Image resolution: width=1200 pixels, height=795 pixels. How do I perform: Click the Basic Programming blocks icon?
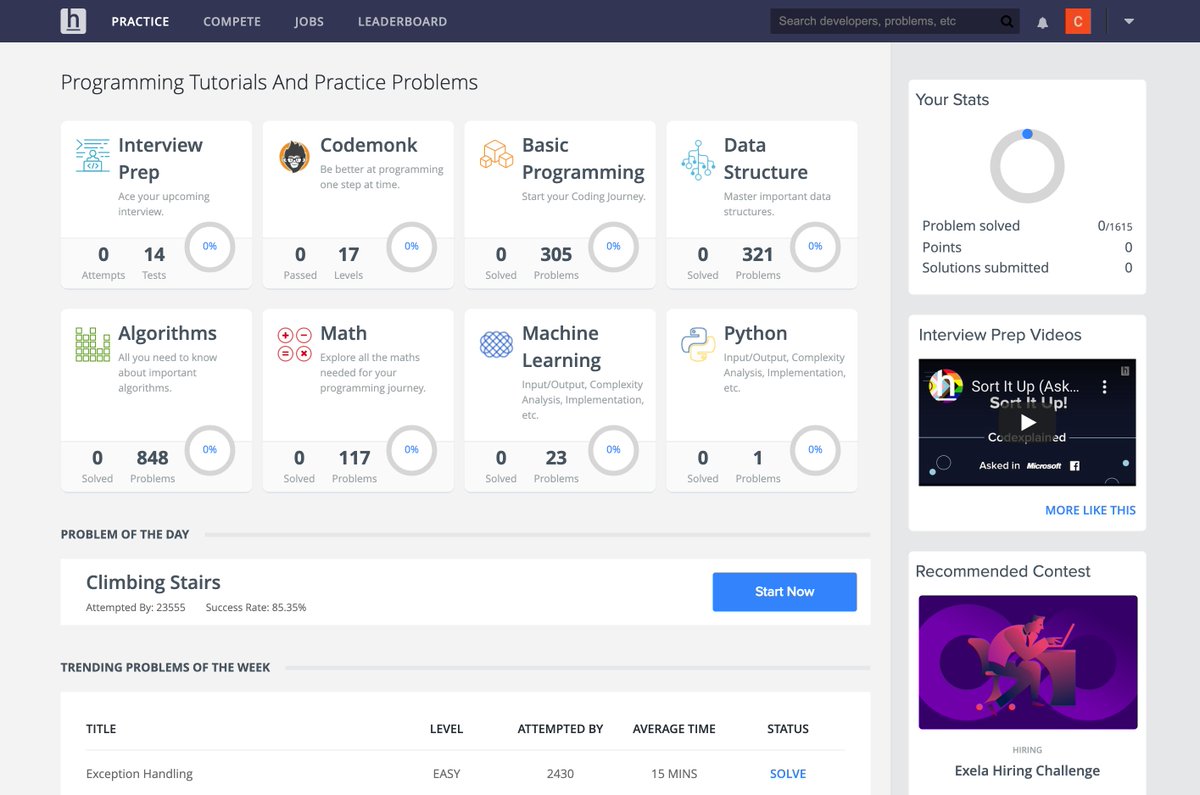497,154
